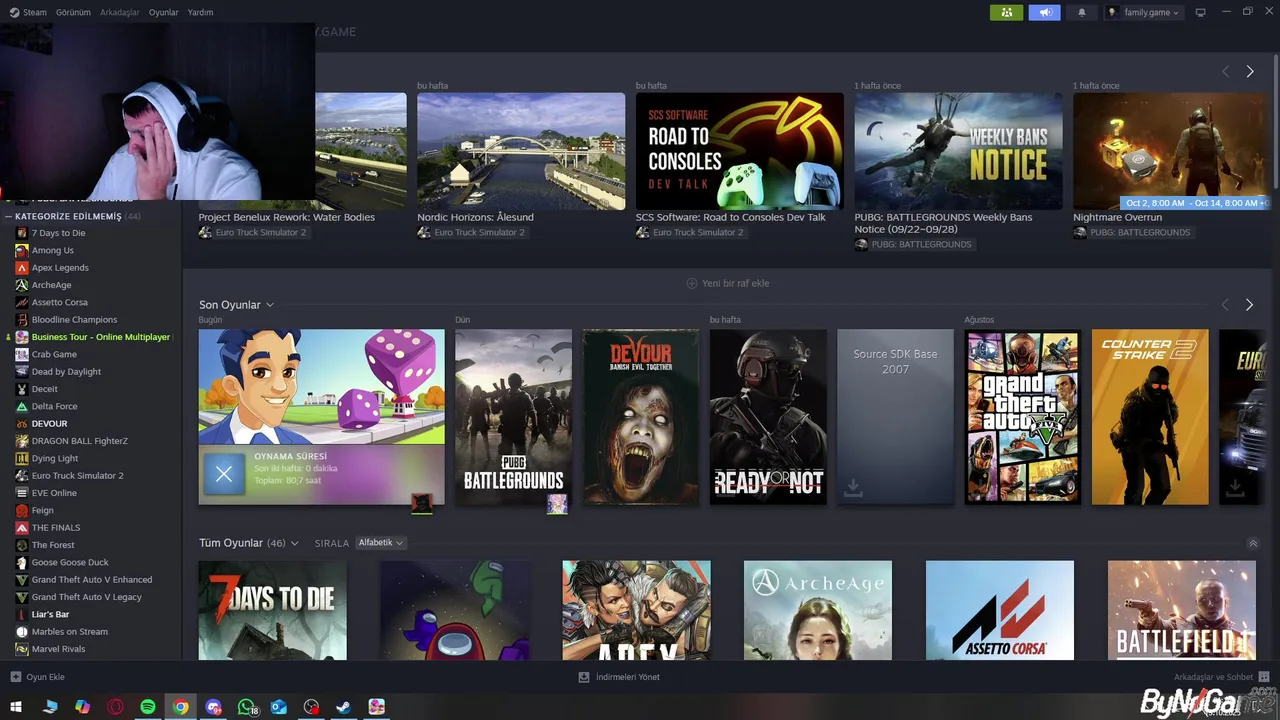Select DEVOUR in the game list
The height and width of the screenshot is (720, 1280).
click(x=49, y=423)
